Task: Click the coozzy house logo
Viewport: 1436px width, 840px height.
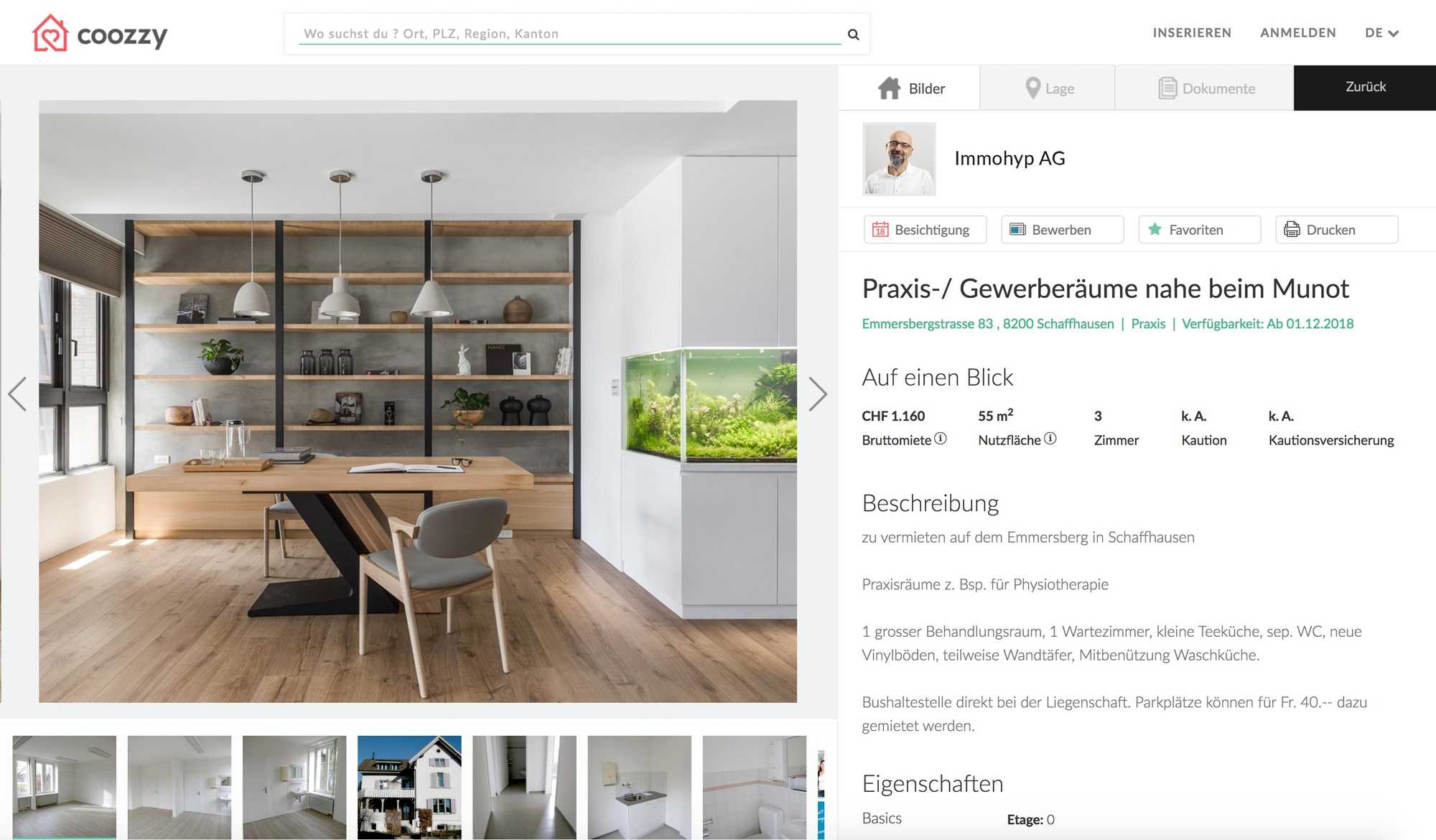Action: click(x=50, y=33)
